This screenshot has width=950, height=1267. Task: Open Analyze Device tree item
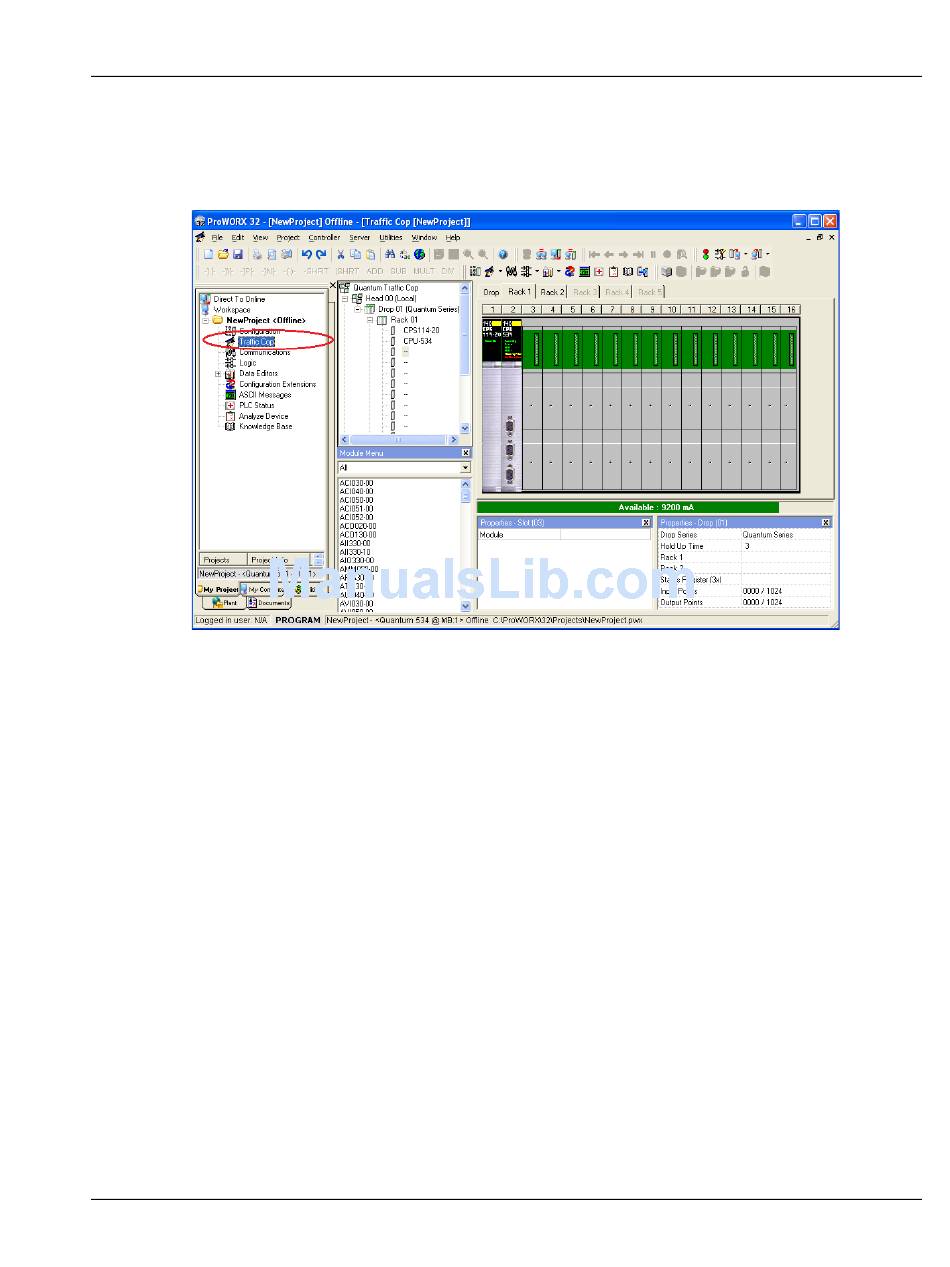264,416
